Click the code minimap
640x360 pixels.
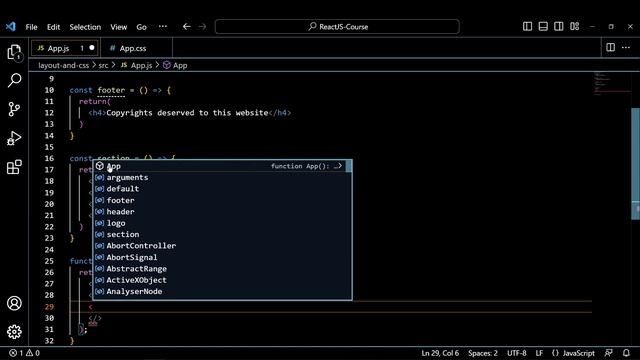coord(611,84)
